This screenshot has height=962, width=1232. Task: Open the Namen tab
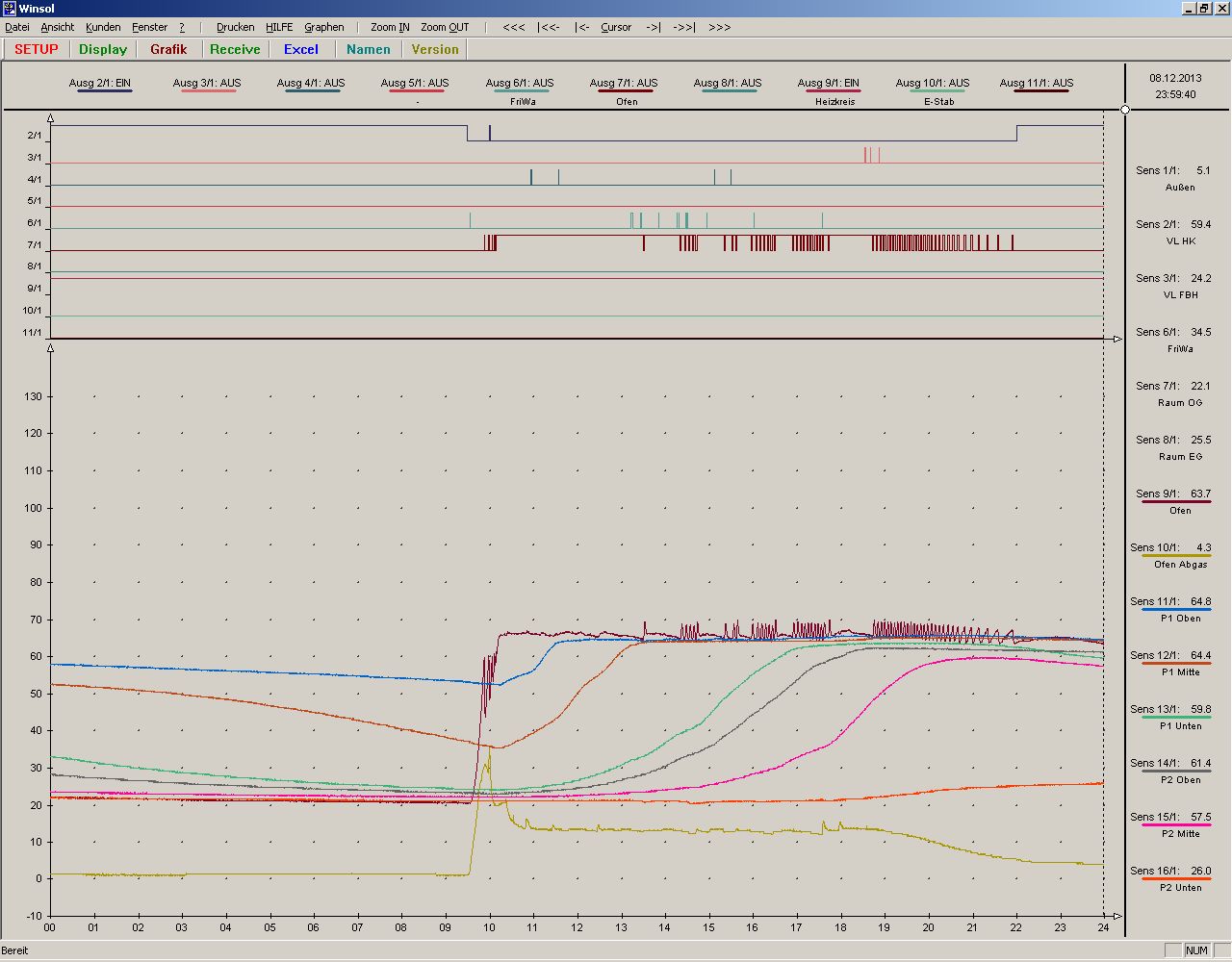coord(369,49)
